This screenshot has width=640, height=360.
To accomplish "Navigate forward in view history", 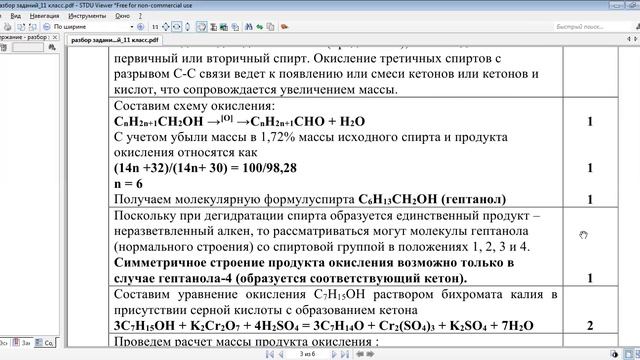I will (x=370, y=354).
